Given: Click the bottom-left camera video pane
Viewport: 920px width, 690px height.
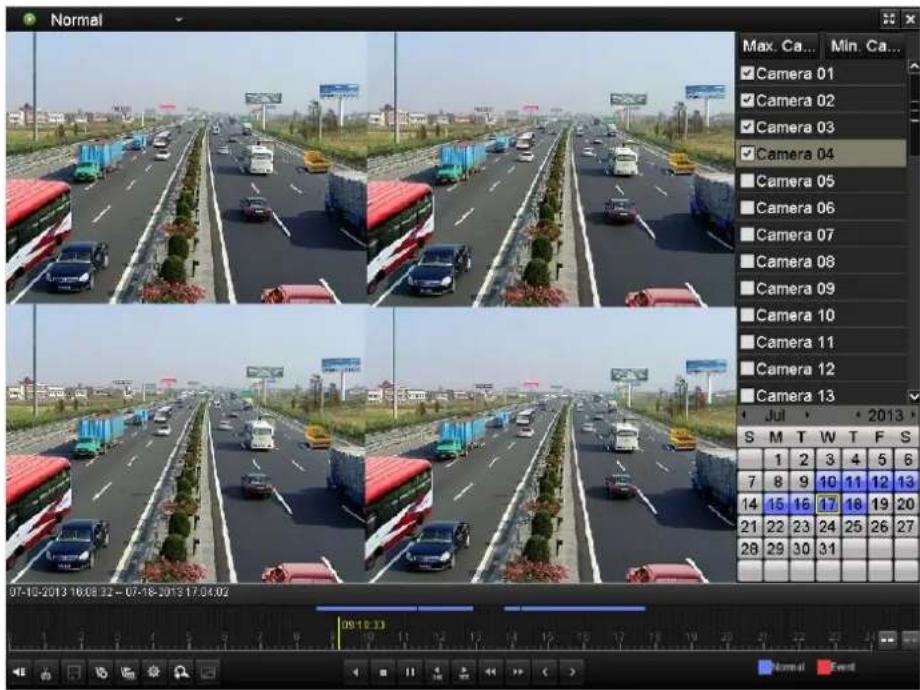Looking at the screenshot, I should [186, 444].
